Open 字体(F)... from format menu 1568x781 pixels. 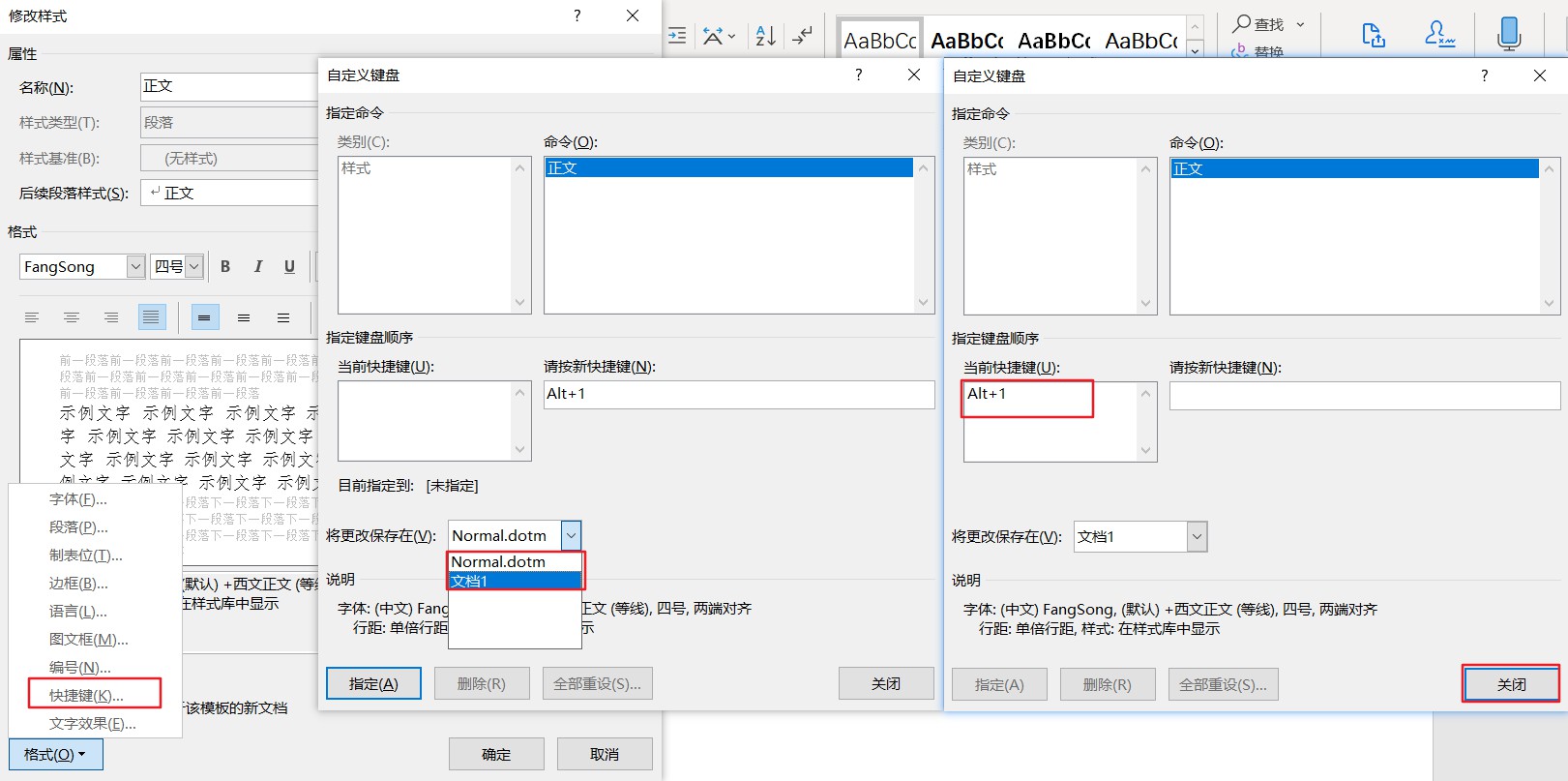[x=78, y=499]
